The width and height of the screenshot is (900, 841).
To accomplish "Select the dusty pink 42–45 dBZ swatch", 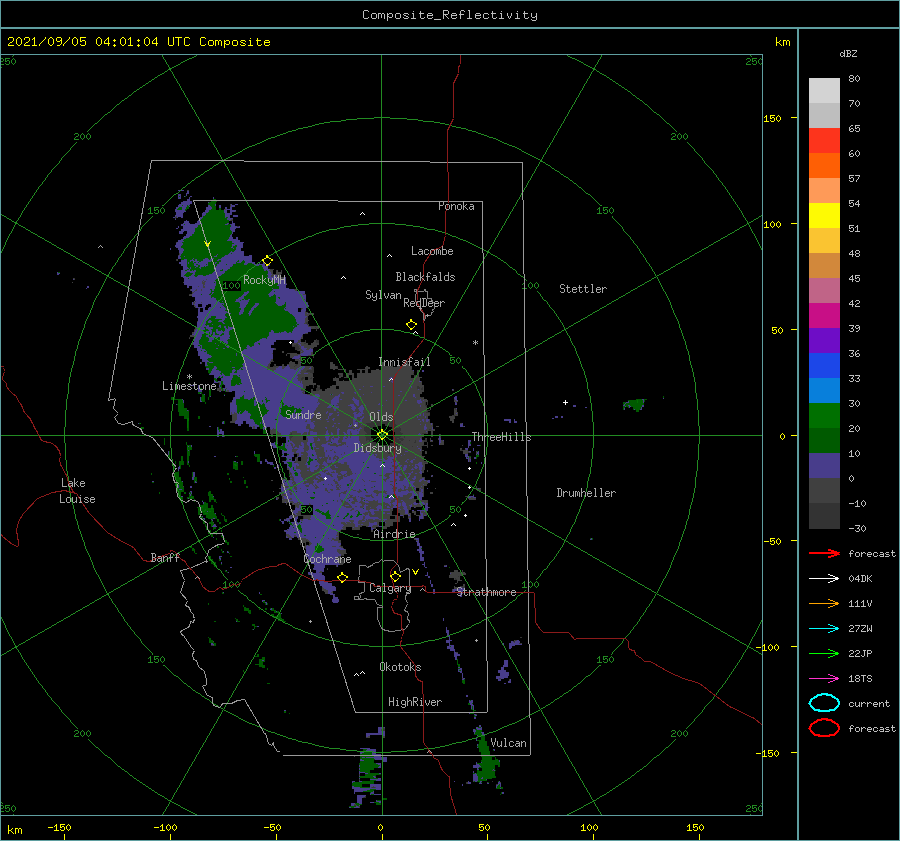I will (x=824, y=290).
